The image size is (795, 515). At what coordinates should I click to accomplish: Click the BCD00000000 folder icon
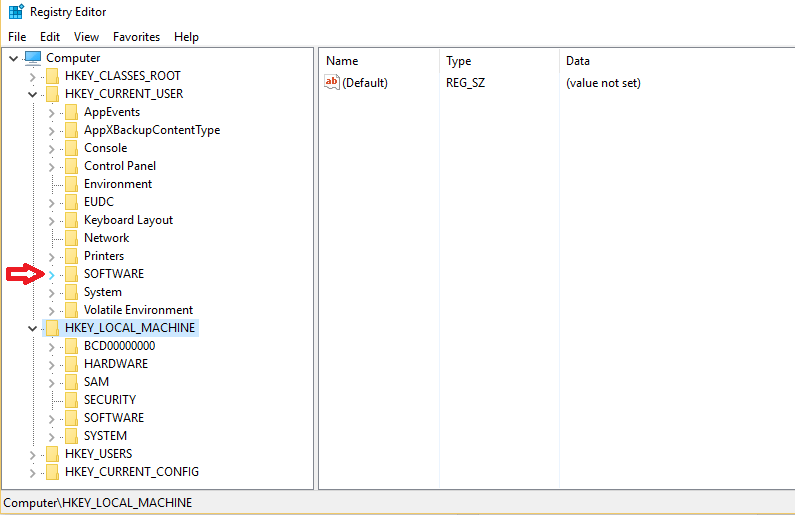point(71,346)
